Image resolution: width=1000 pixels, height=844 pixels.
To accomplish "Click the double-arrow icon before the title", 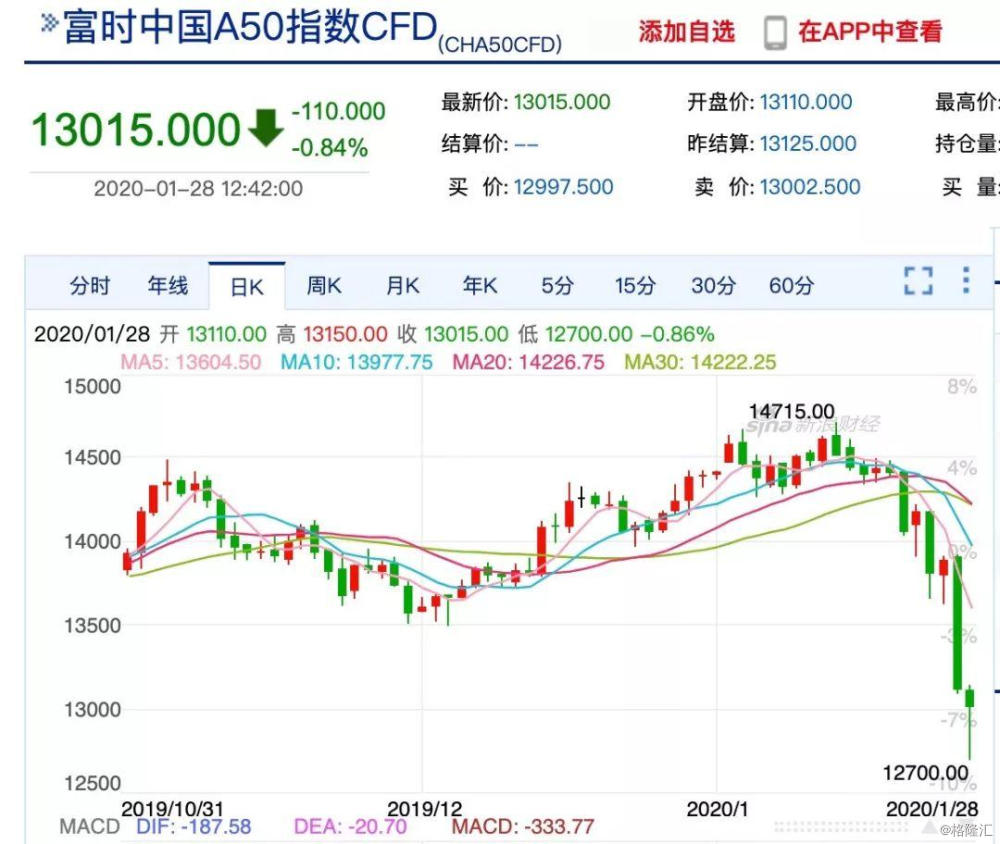I will pyautogui.click(x=49, y=23).
